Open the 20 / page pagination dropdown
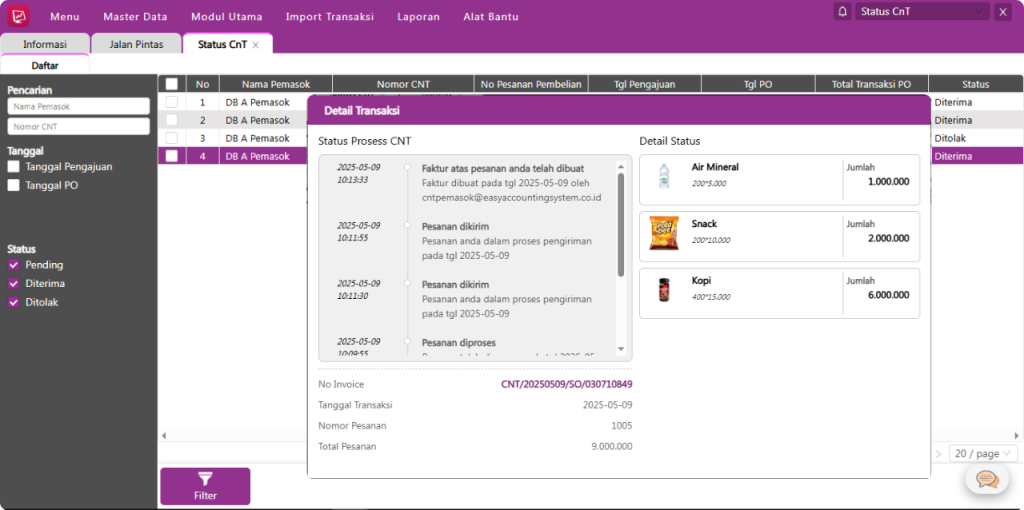 coord(981,453)
